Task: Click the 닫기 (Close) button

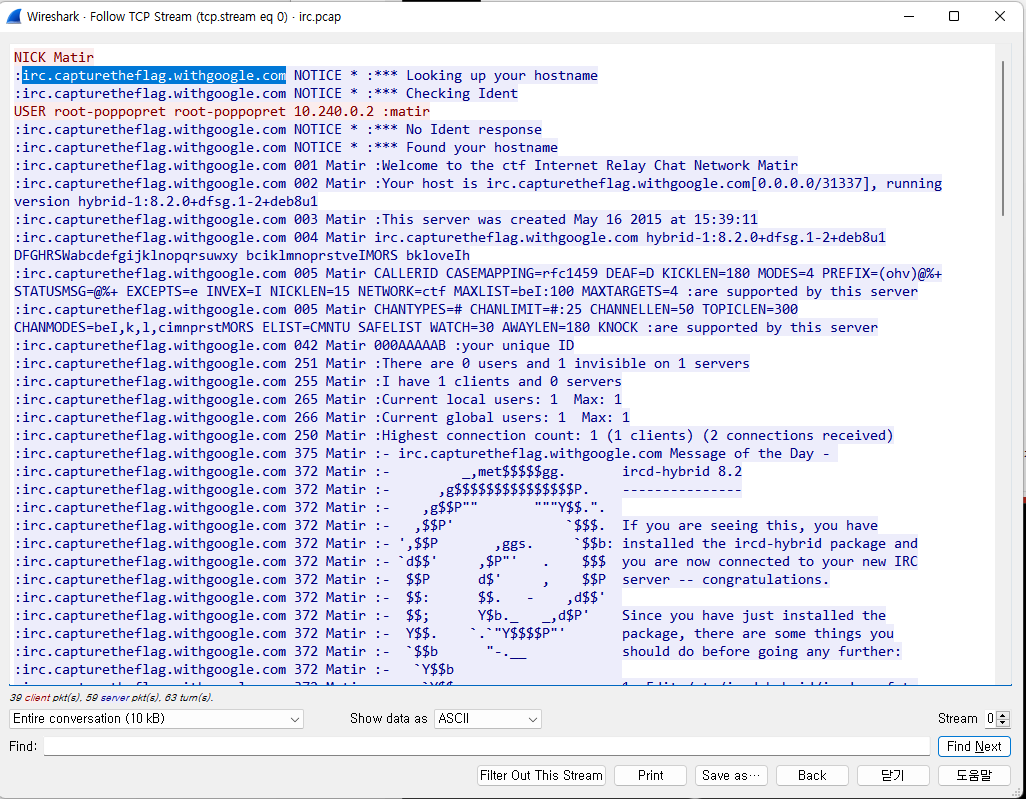Action: point(893,775)
